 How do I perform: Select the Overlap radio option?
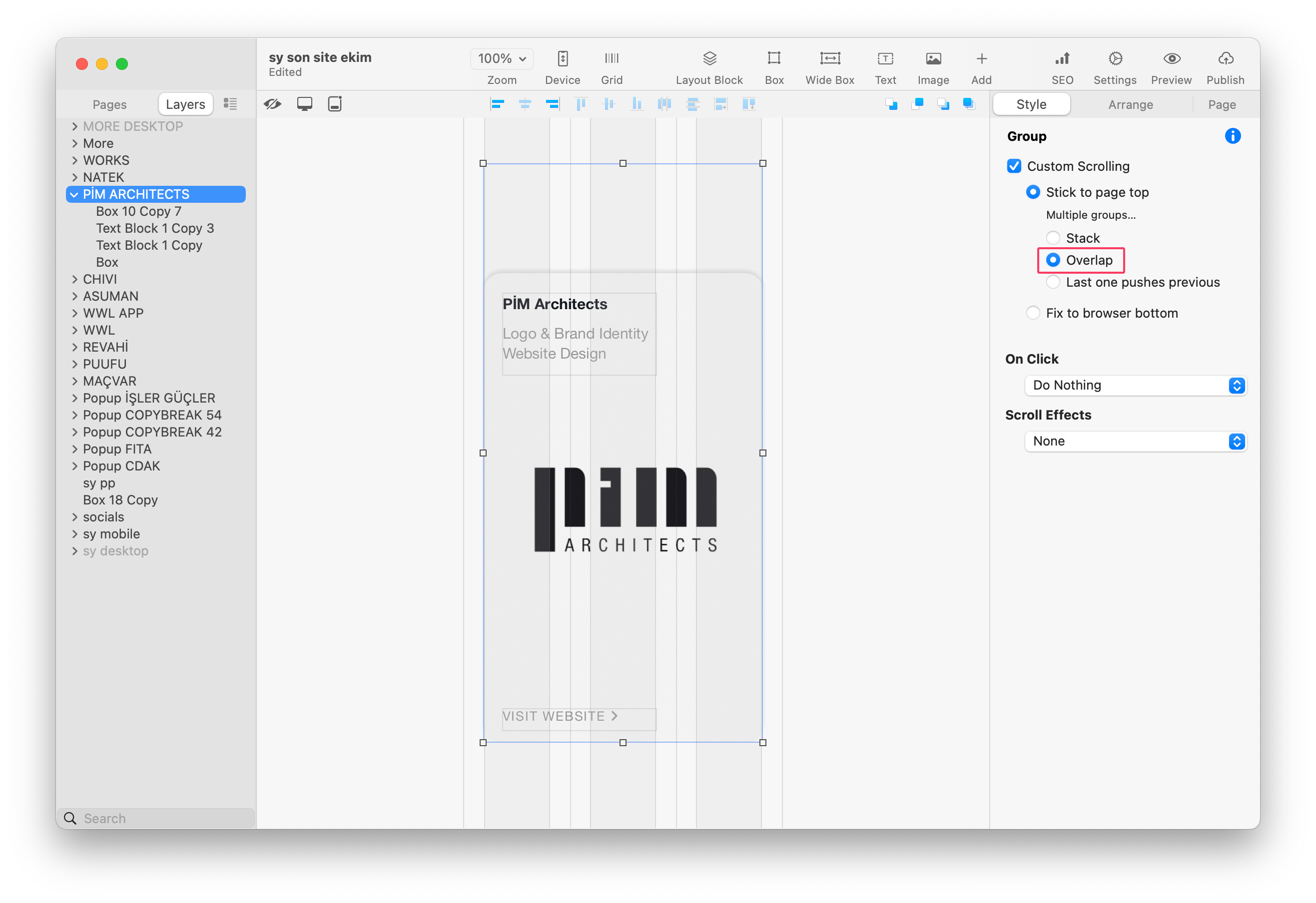tap(1053, 260)
